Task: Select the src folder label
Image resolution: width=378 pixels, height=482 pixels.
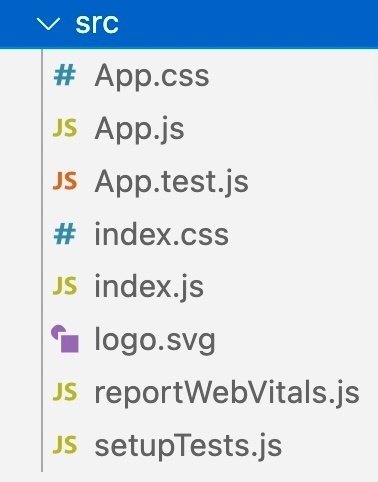Action: 97,24
